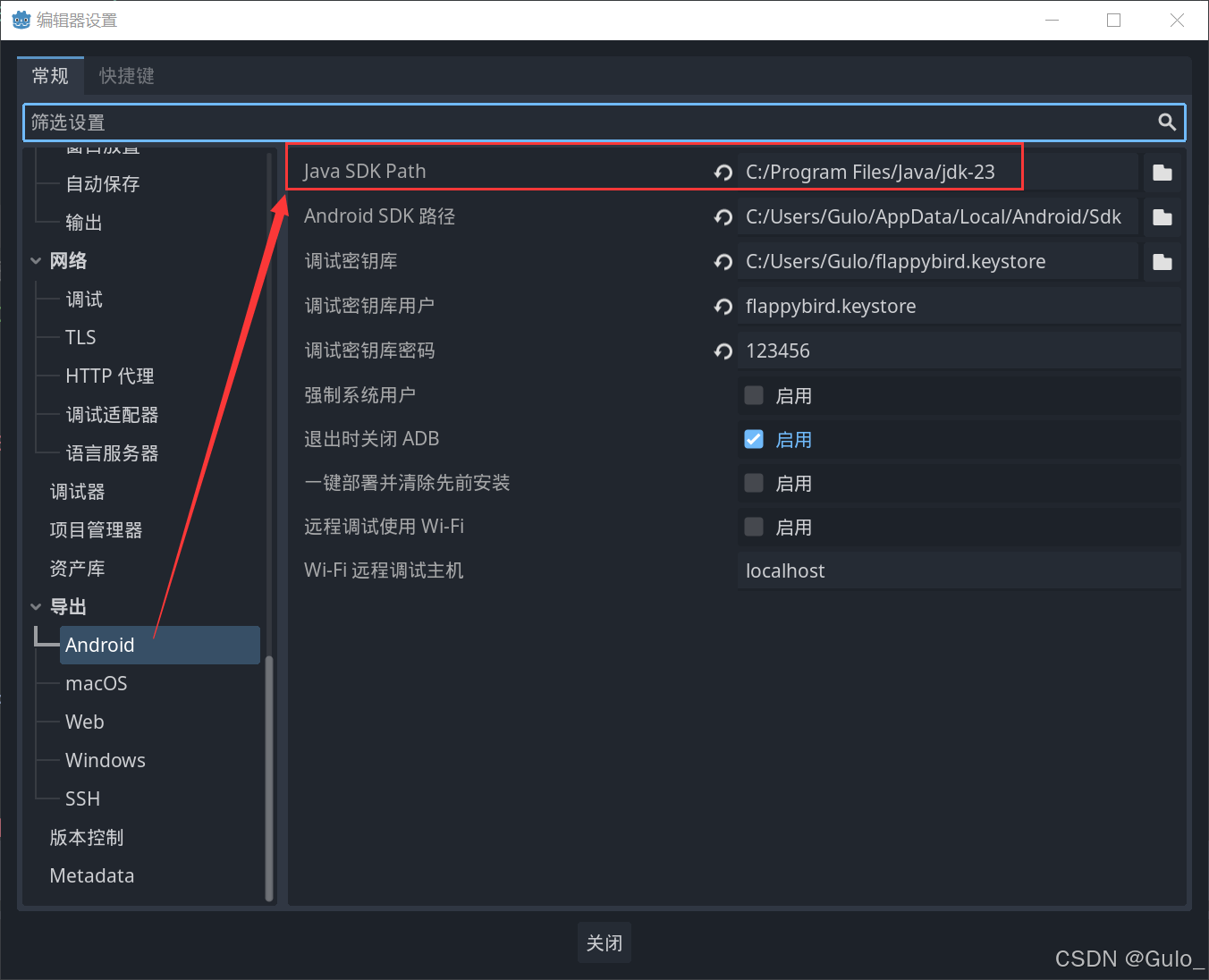Revert Java SDK Path to default
The height and width of the screenshot is (980, 1209).
pos(723,172)
